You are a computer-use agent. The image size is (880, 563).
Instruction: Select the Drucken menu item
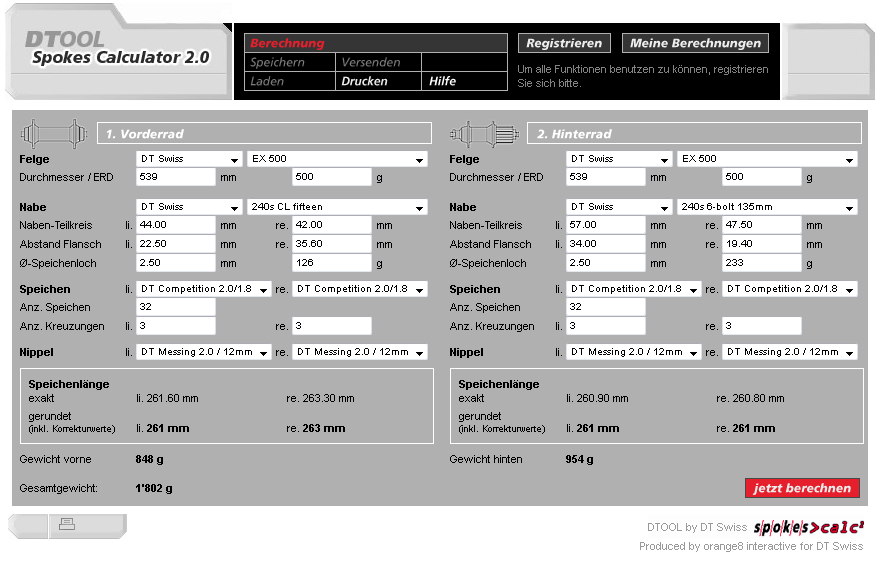364,81
